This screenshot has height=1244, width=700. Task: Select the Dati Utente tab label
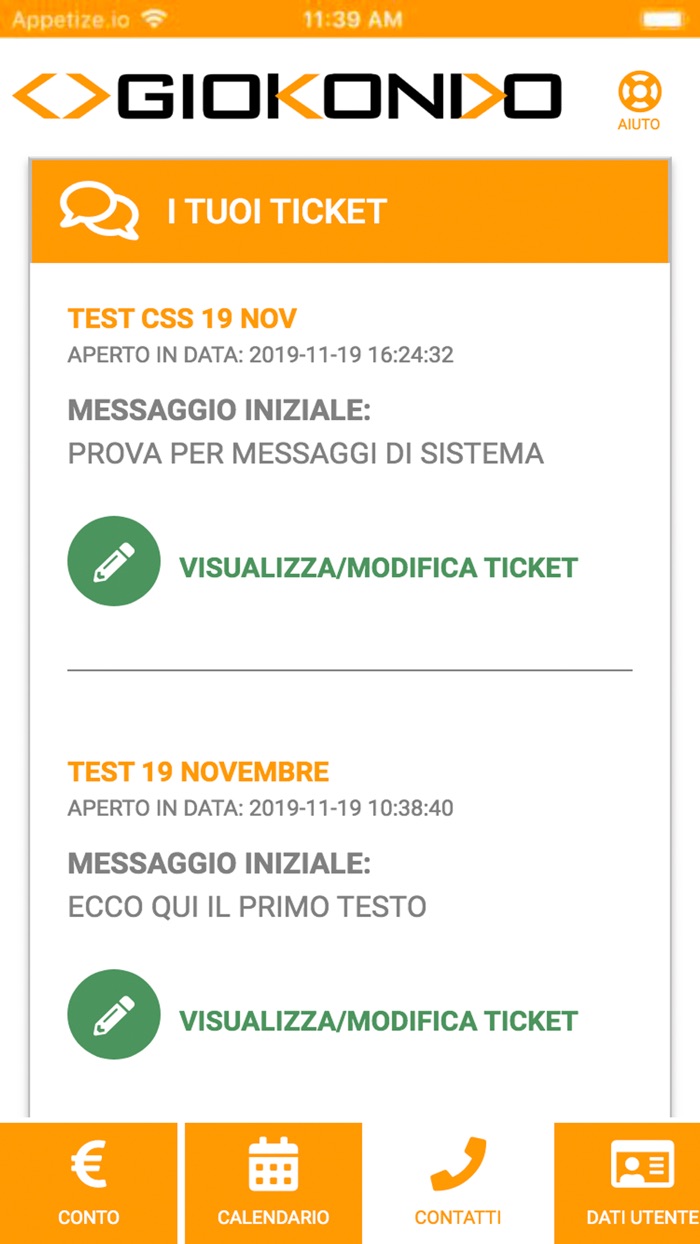pyautogui.click(x=641, y=1217)
